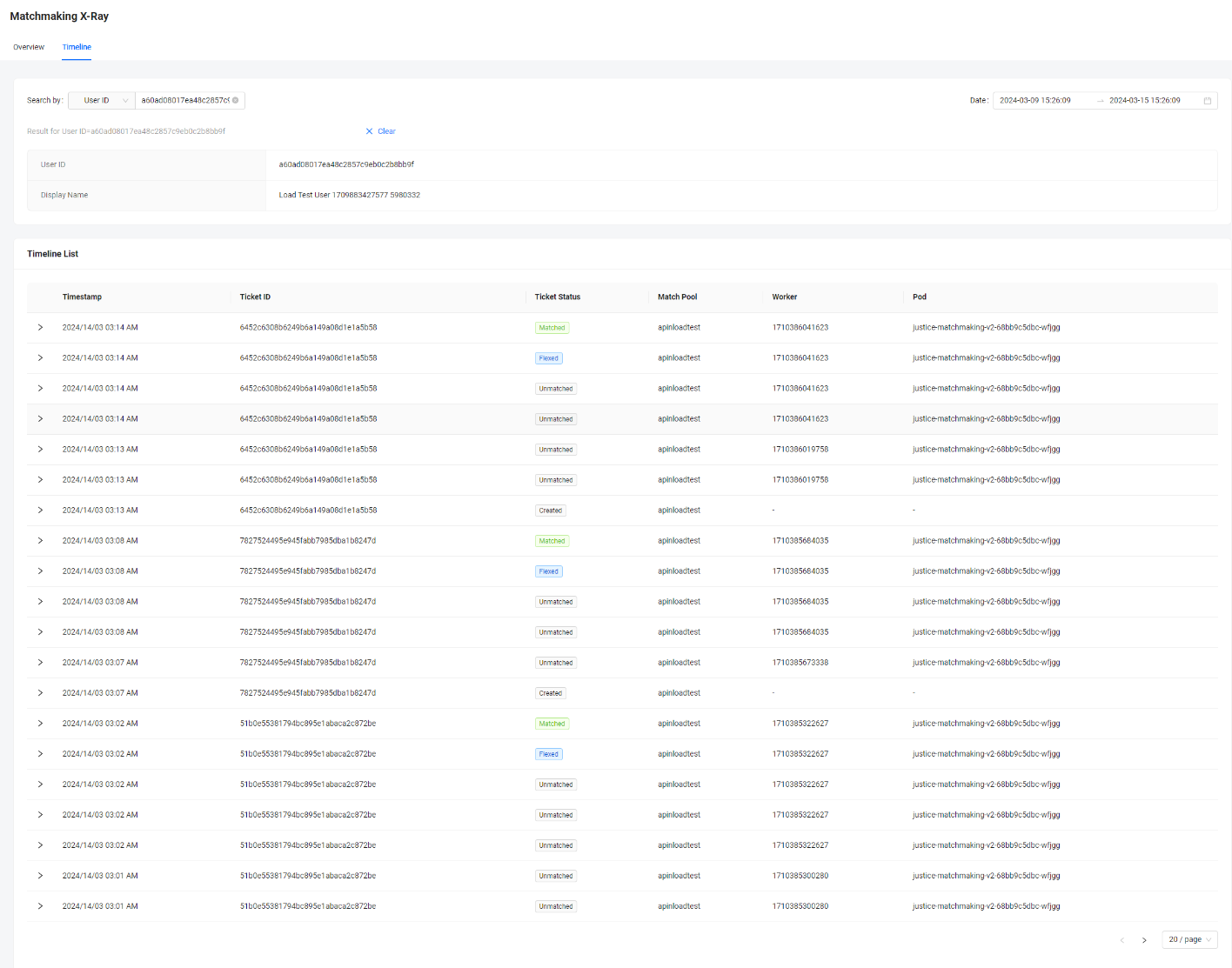Click the Match Pool column header

(x=678, y=297)
